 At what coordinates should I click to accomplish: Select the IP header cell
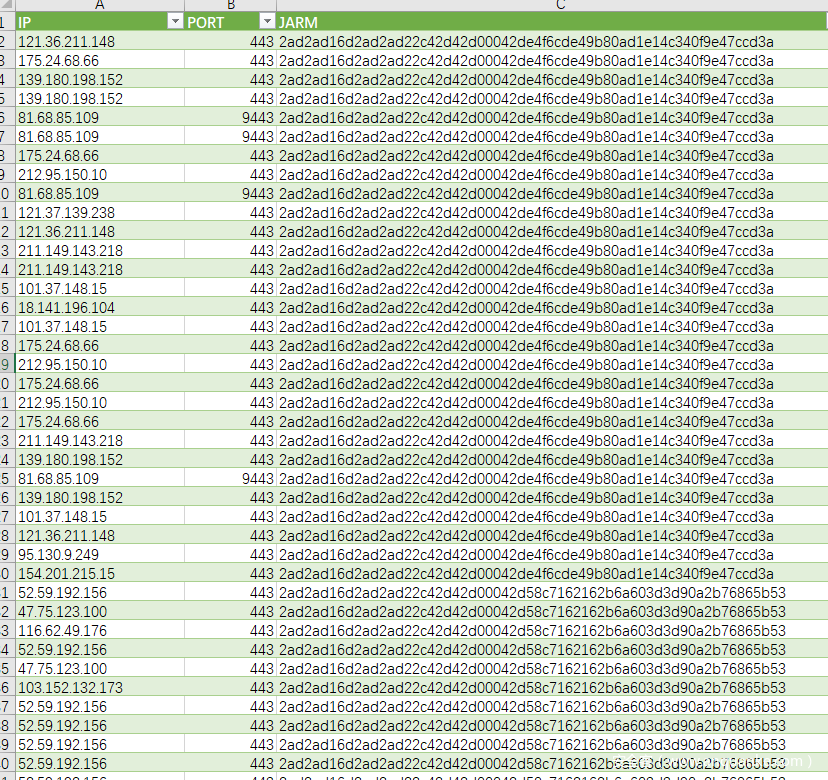100,22
